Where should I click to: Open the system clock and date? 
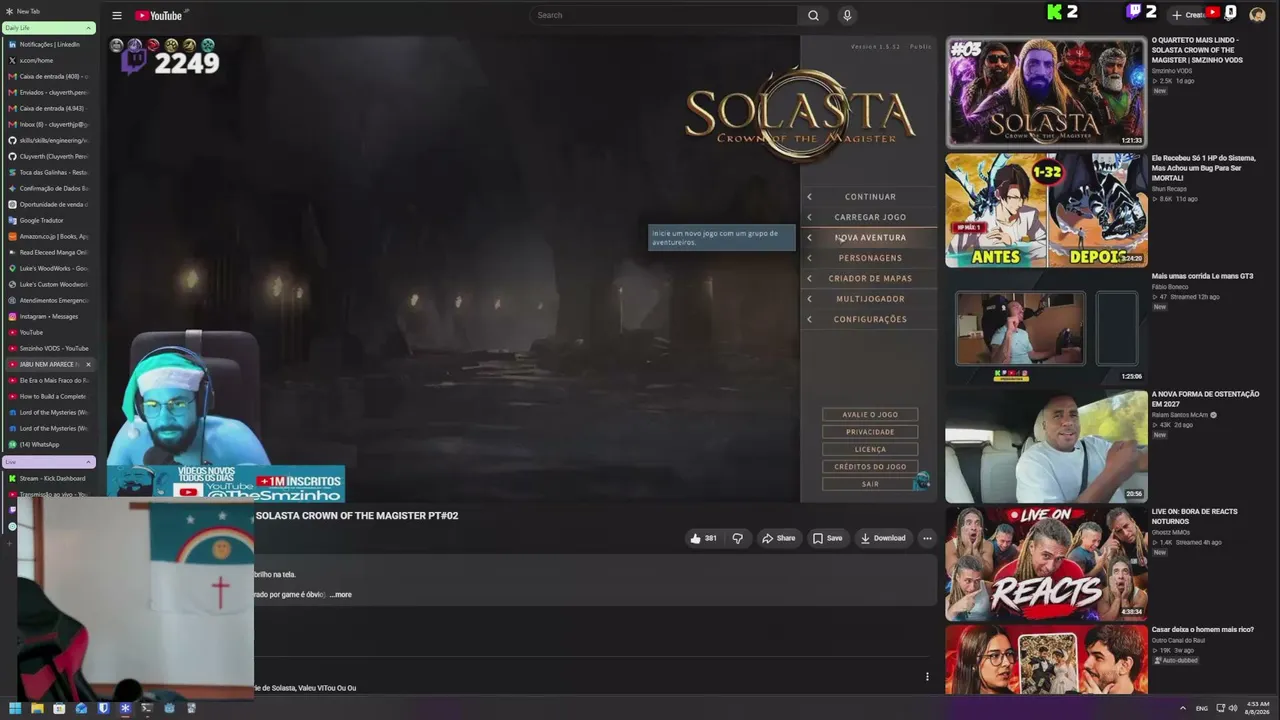[1257, 708]
